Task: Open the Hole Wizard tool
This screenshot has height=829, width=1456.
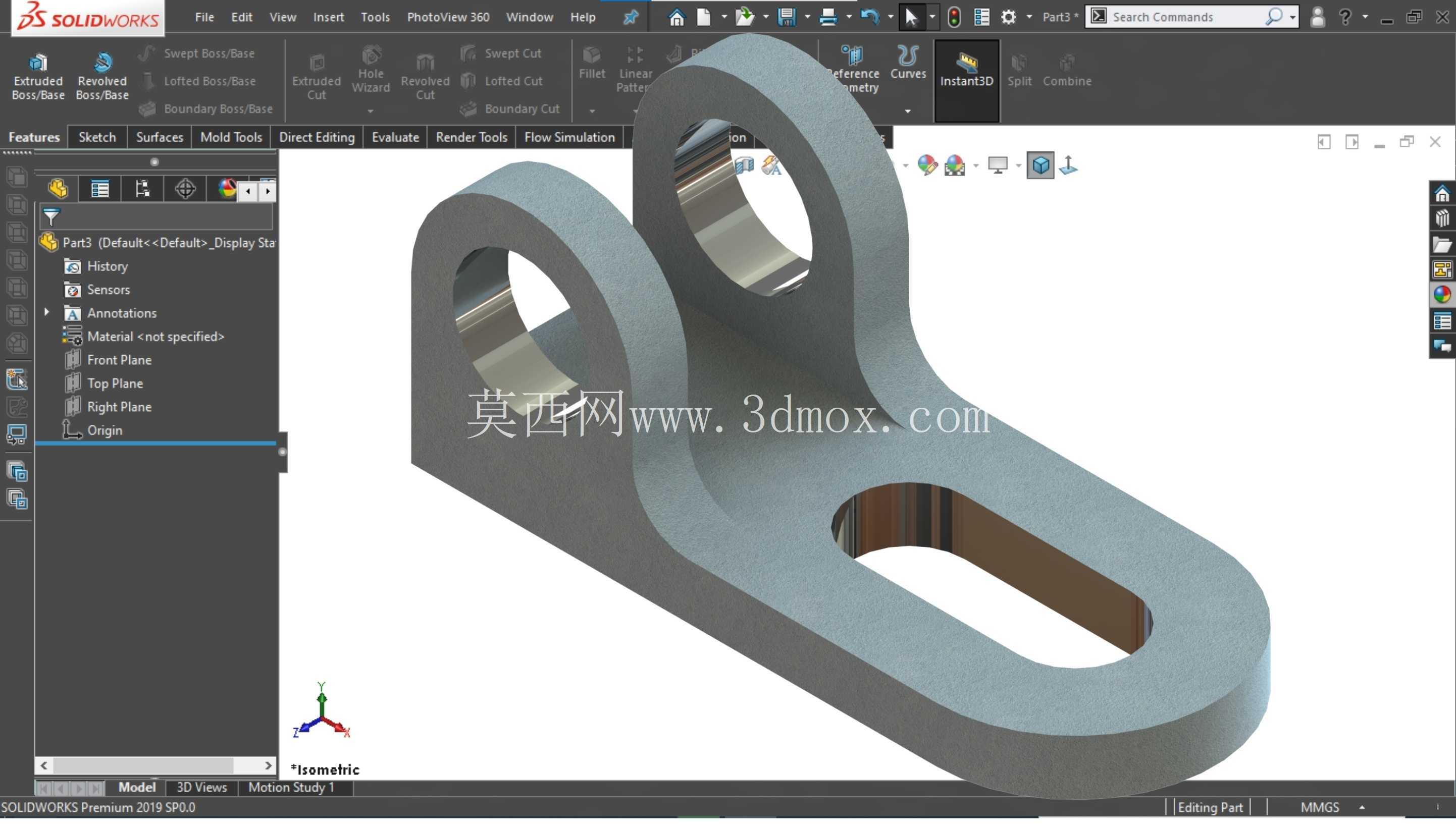Action: tap(370, 70)
